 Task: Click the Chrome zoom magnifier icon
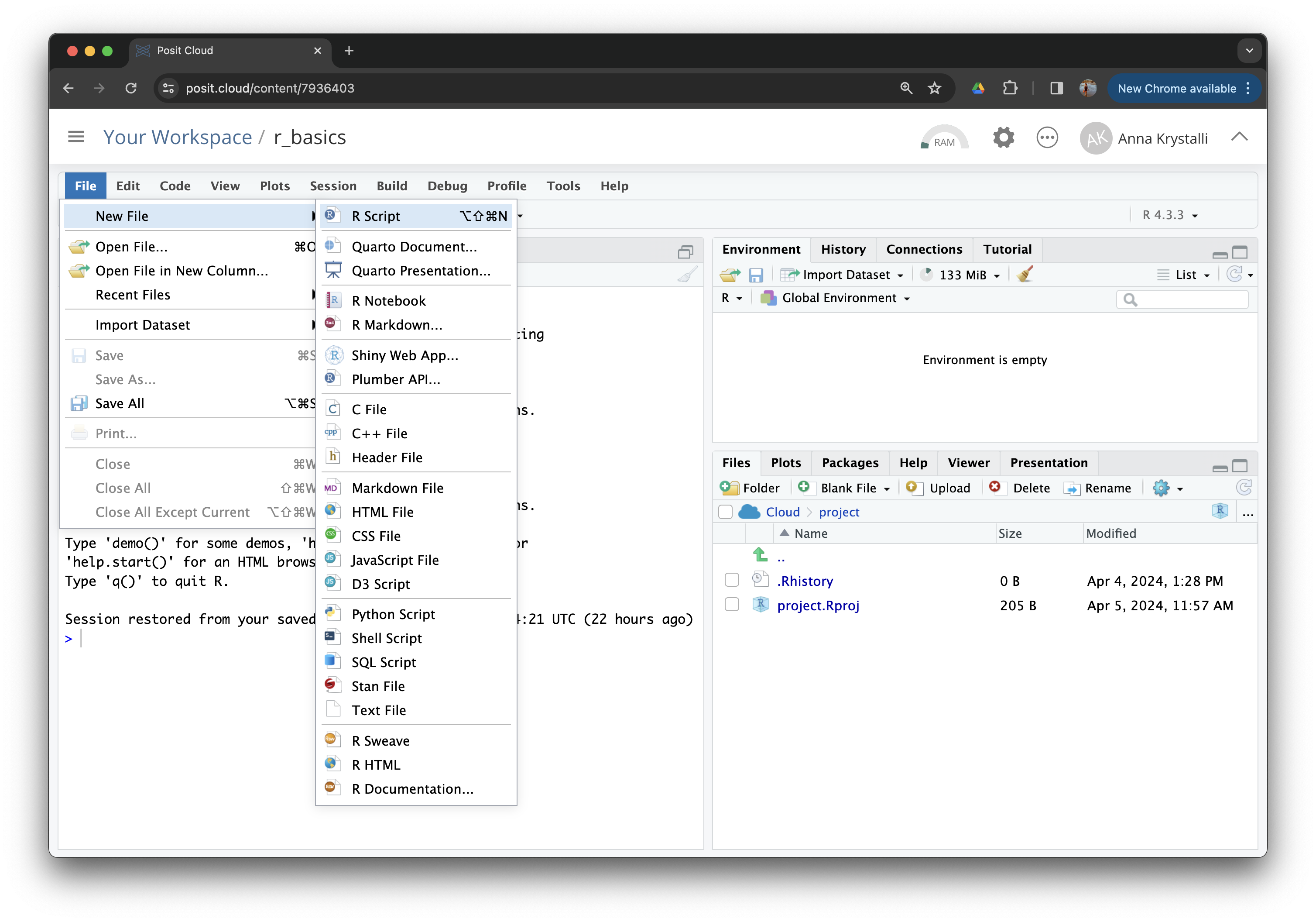pos(905,88)
